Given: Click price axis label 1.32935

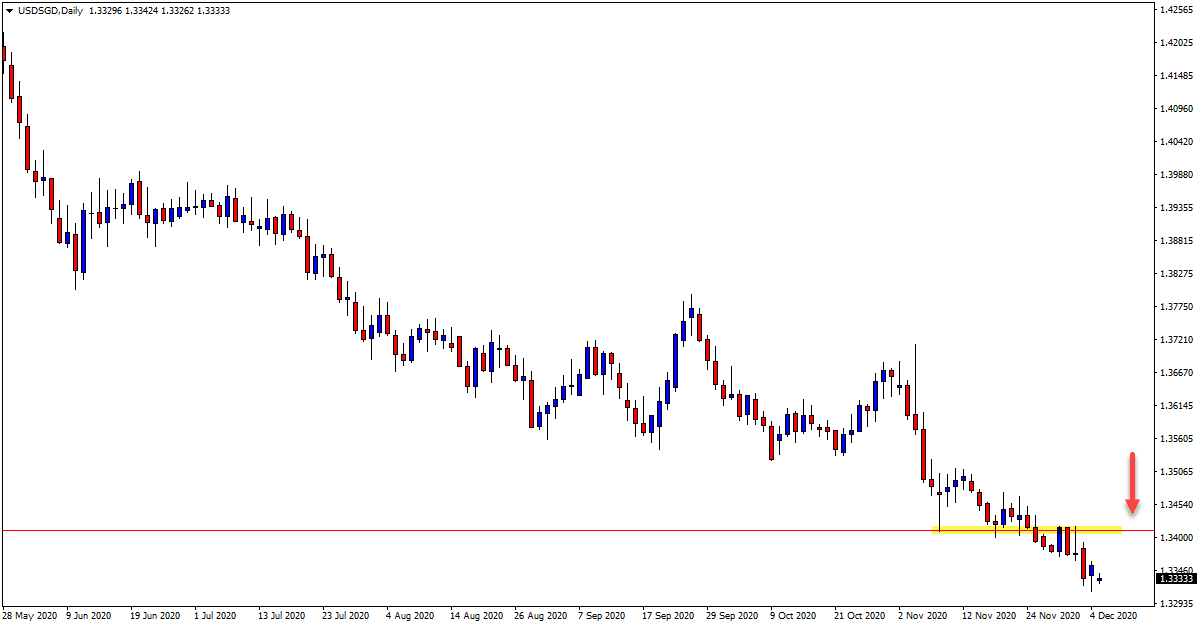Looking at the screenshot, I should pyautogui.click(x=1177, y=604).
